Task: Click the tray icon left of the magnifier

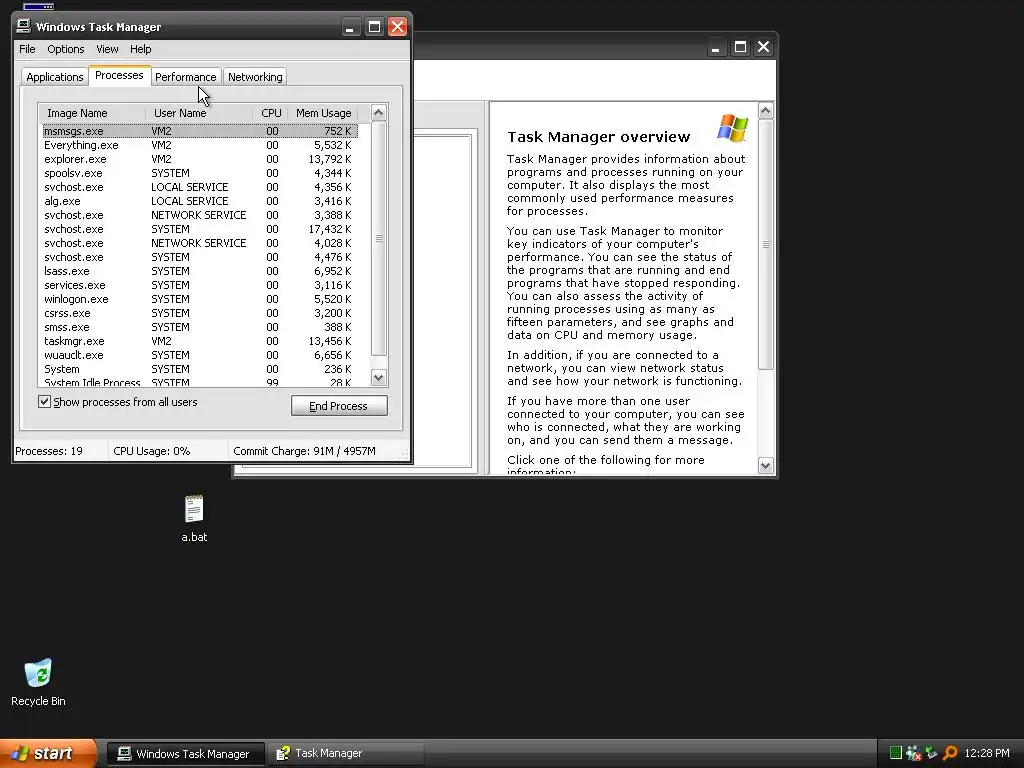Action: [x=932, y=753]
